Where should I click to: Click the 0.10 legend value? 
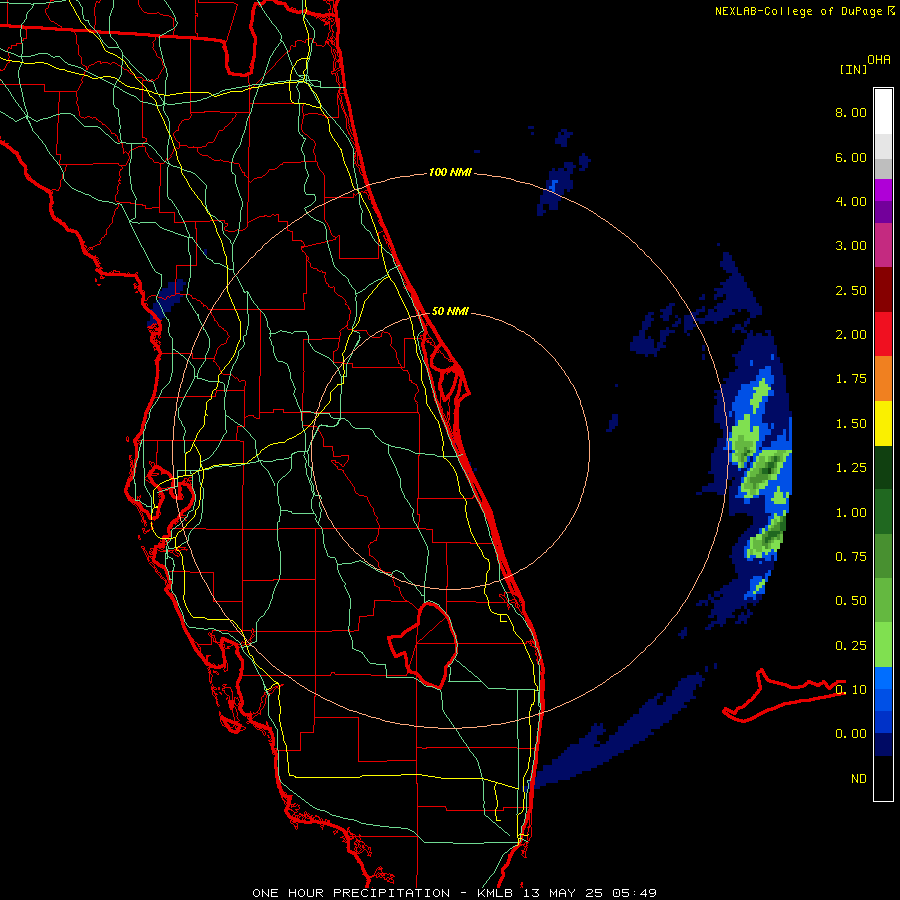[851, 690]
